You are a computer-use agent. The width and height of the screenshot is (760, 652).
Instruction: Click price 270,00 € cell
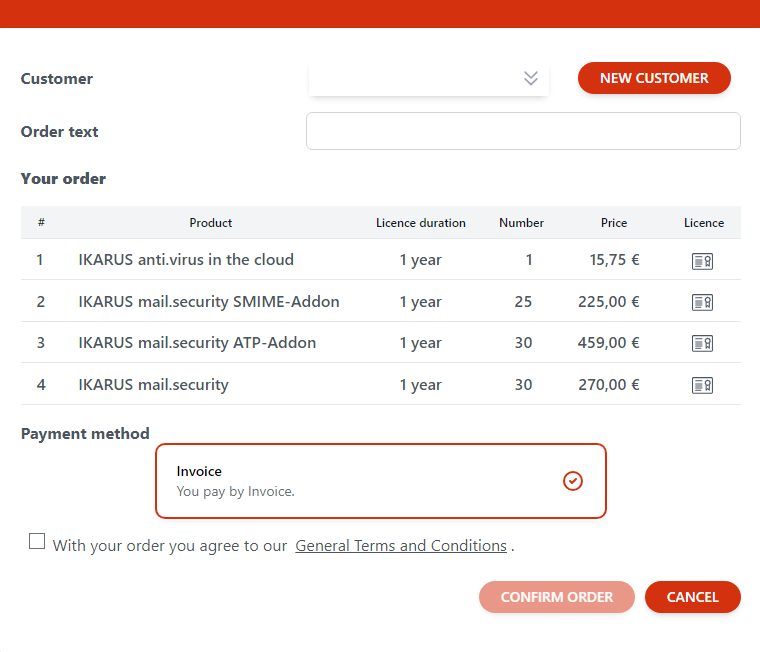(x=608, y=384)
